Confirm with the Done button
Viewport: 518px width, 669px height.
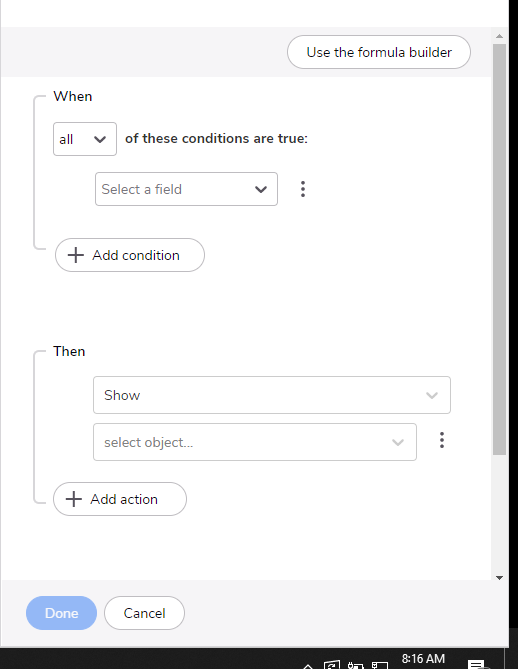[61, 613]
